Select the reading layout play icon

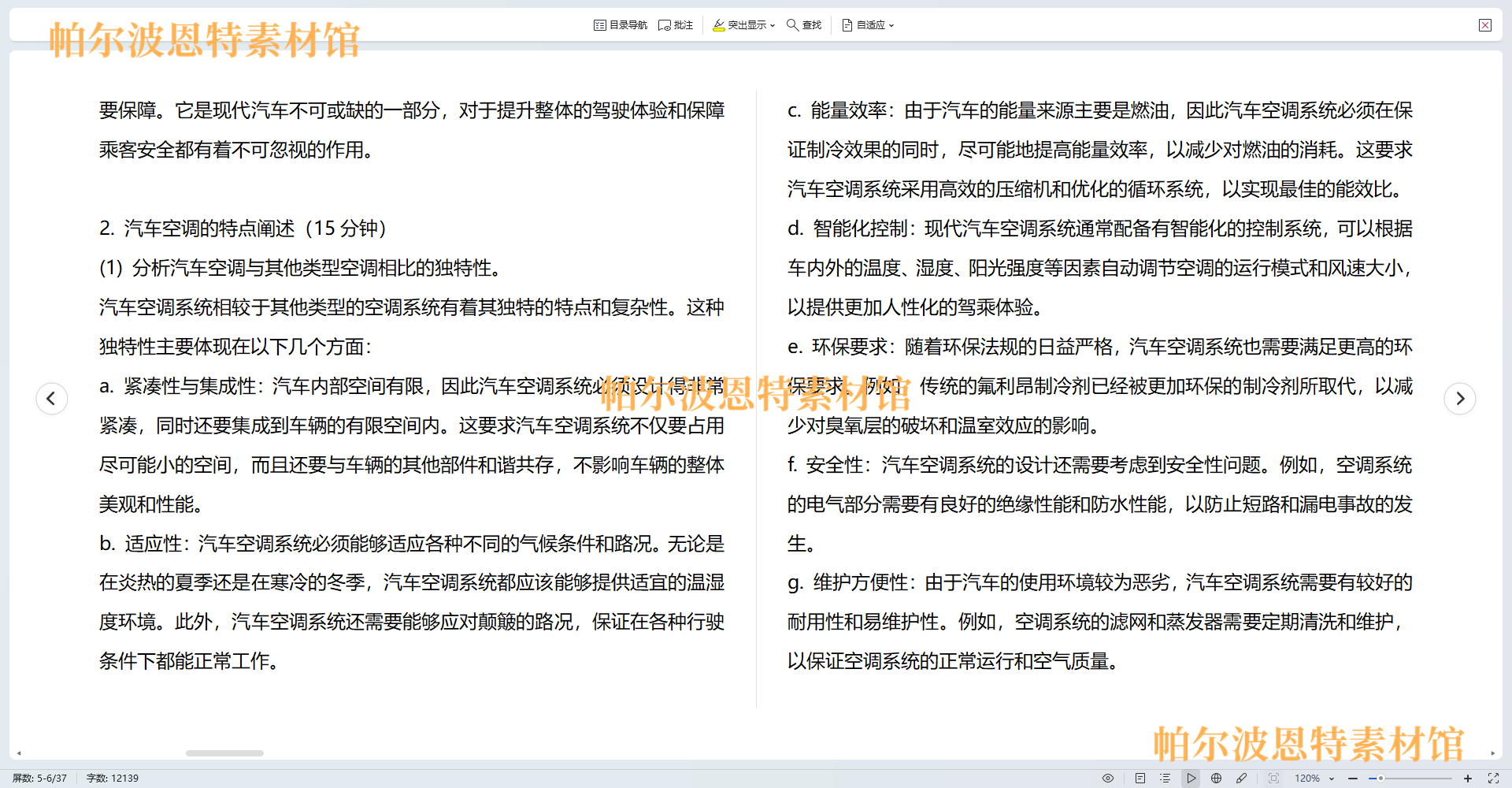click(1191, 778)
